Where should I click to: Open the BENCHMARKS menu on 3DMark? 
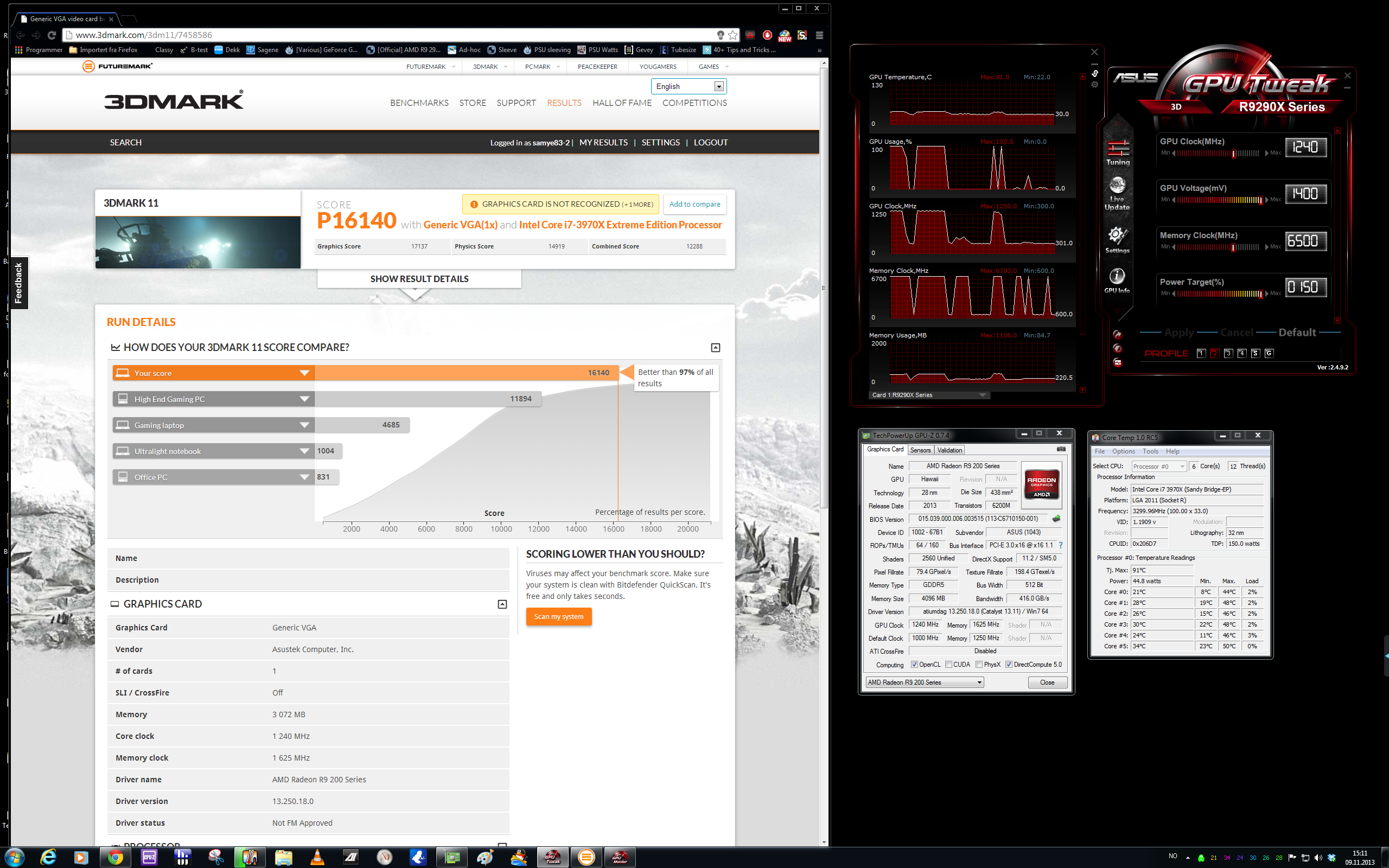tap(419, 103)
